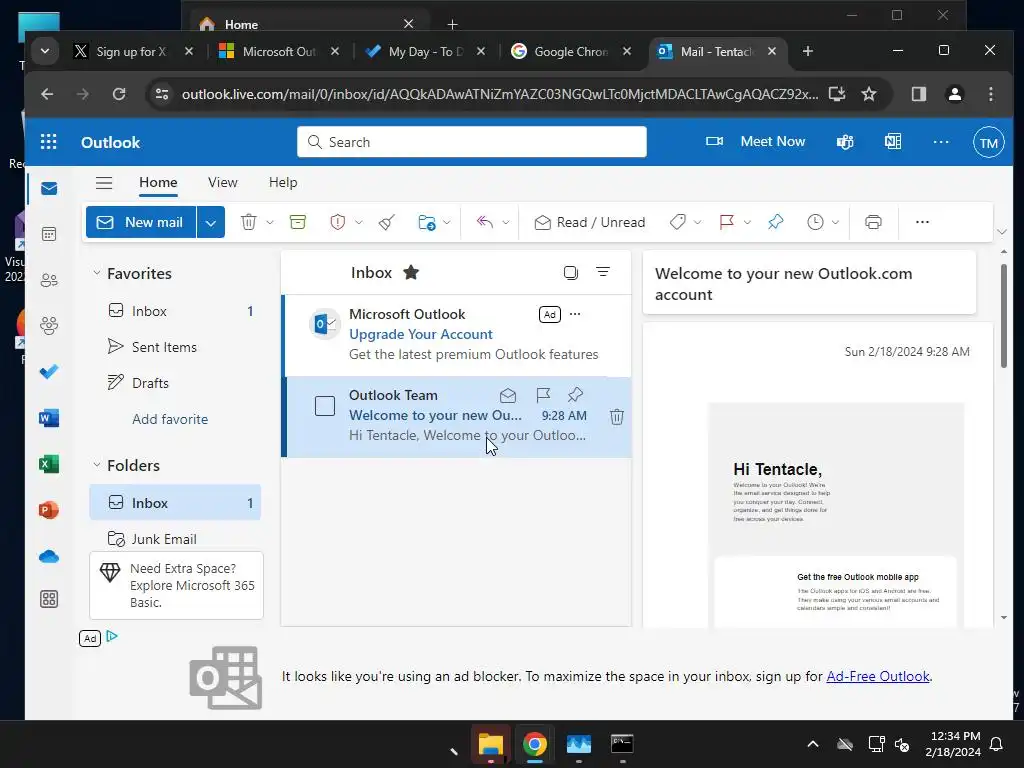This screenshot has width=1024, height=768.
Task: Pin the Outlook Team message
Action: pos(575,395)
